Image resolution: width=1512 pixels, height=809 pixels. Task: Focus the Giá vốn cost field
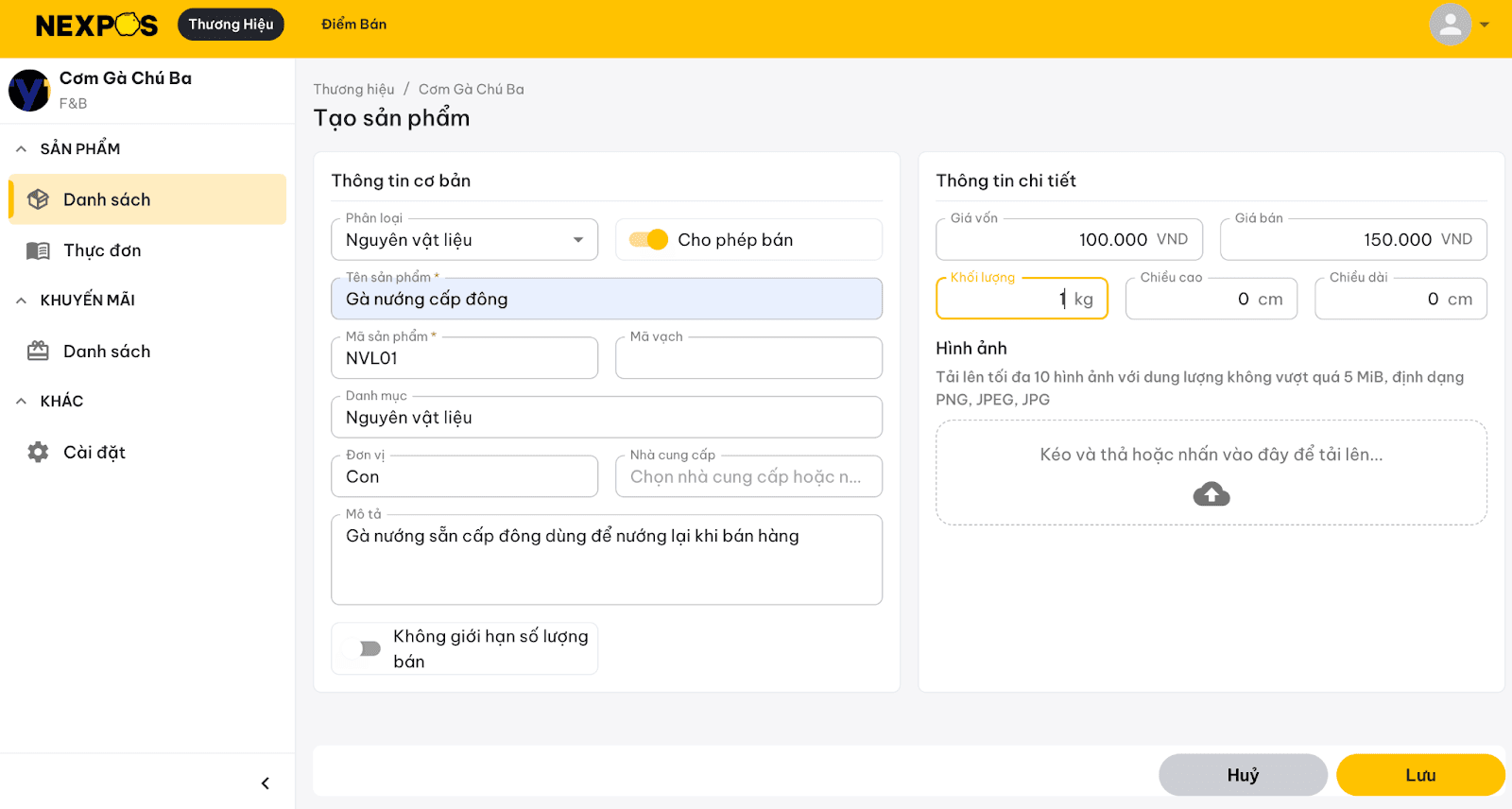pos(1069,240)
